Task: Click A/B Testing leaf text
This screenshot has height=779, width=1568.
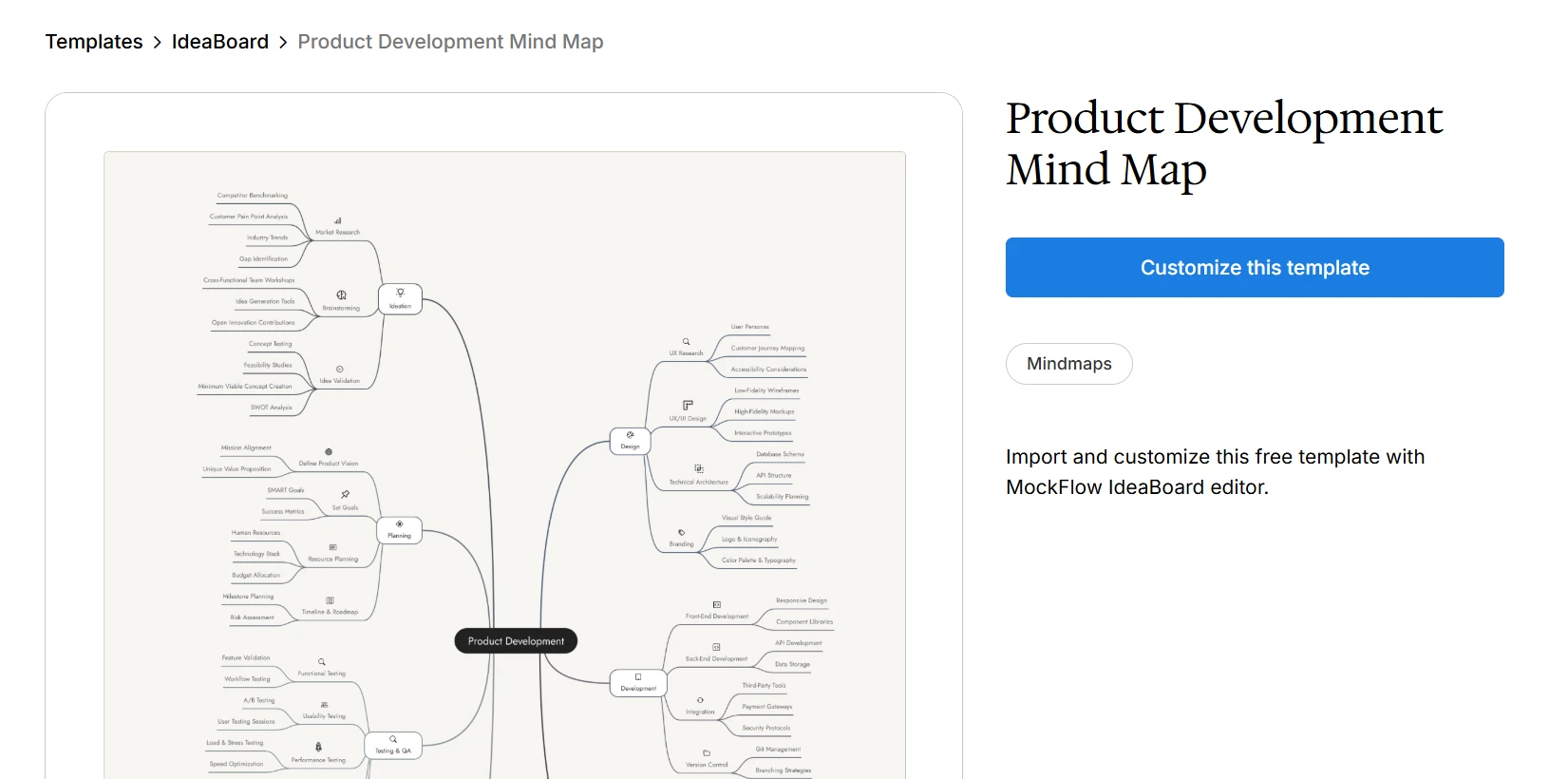Action: 259,701
